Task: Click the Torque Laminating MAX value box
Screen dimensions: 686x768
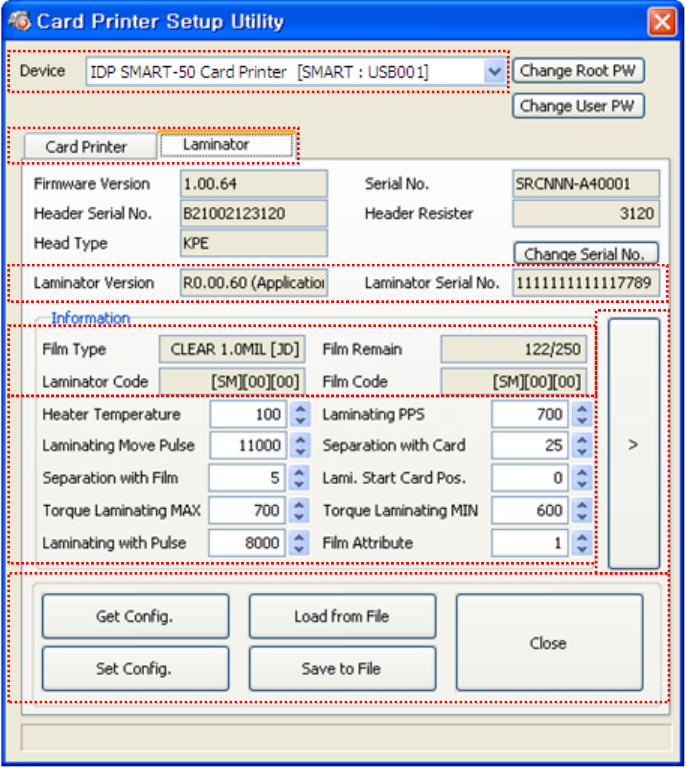Action: (x=247, y=510)
